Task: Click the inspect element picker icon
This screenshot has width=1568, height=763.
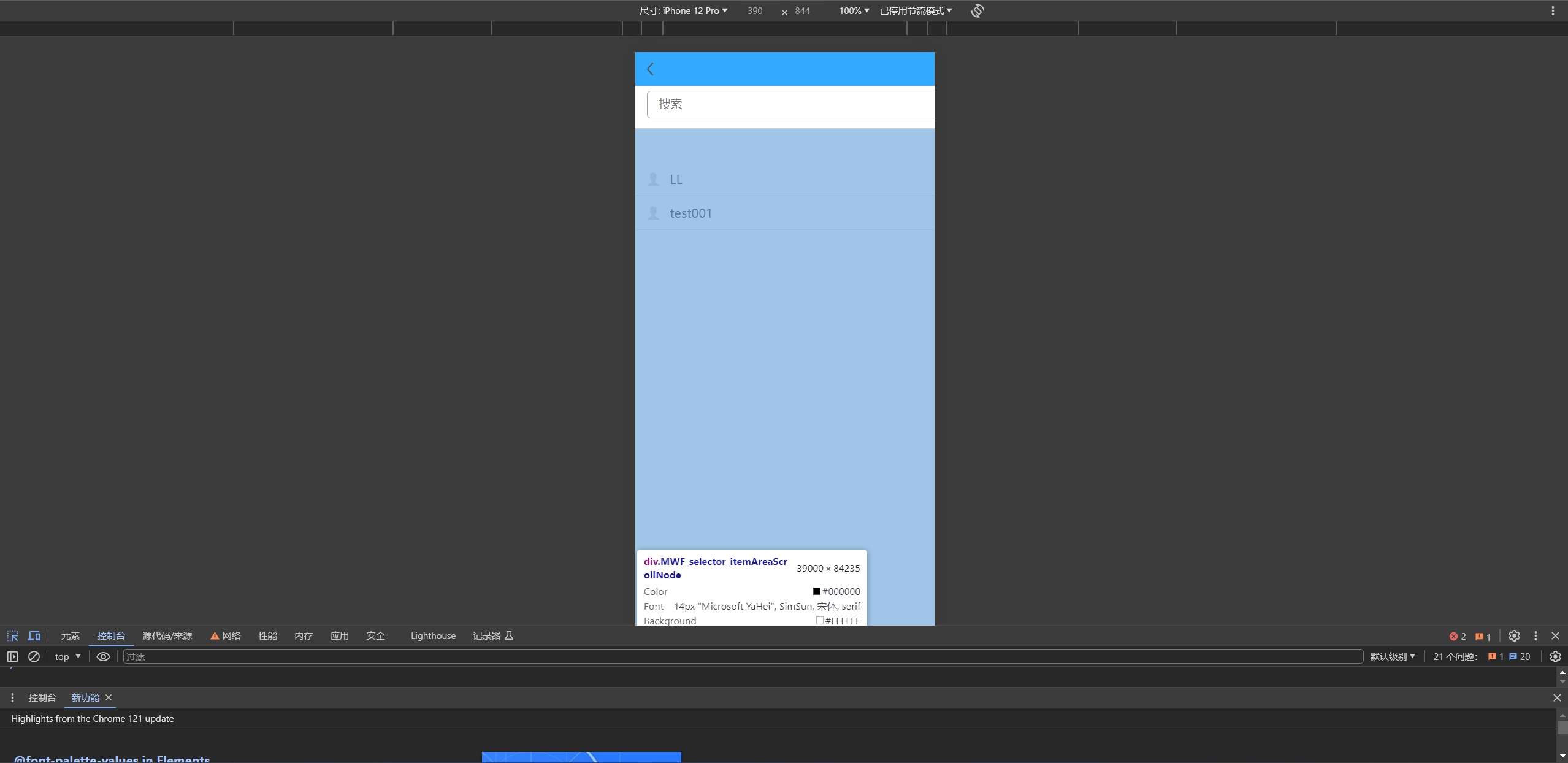Action: tap(12, 636)
